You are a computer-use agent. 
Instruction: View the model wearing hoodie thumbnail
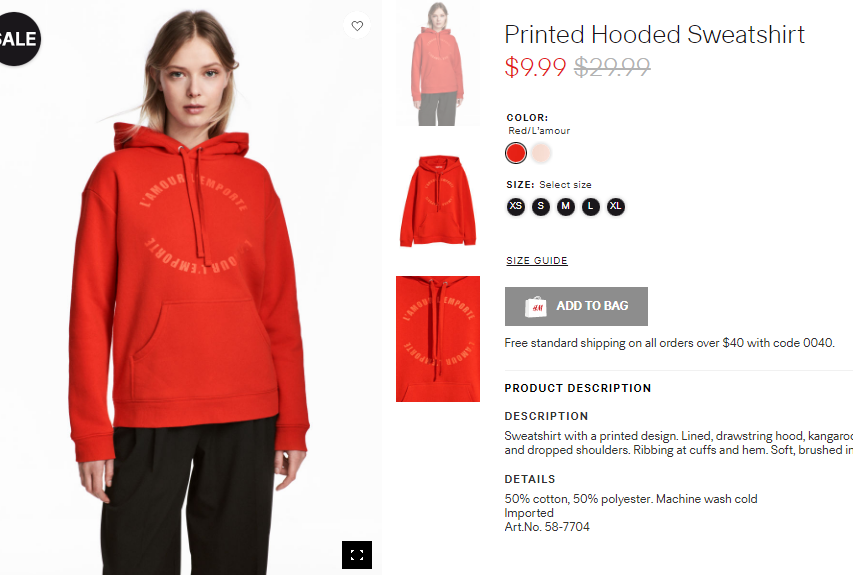pos(438,63)
